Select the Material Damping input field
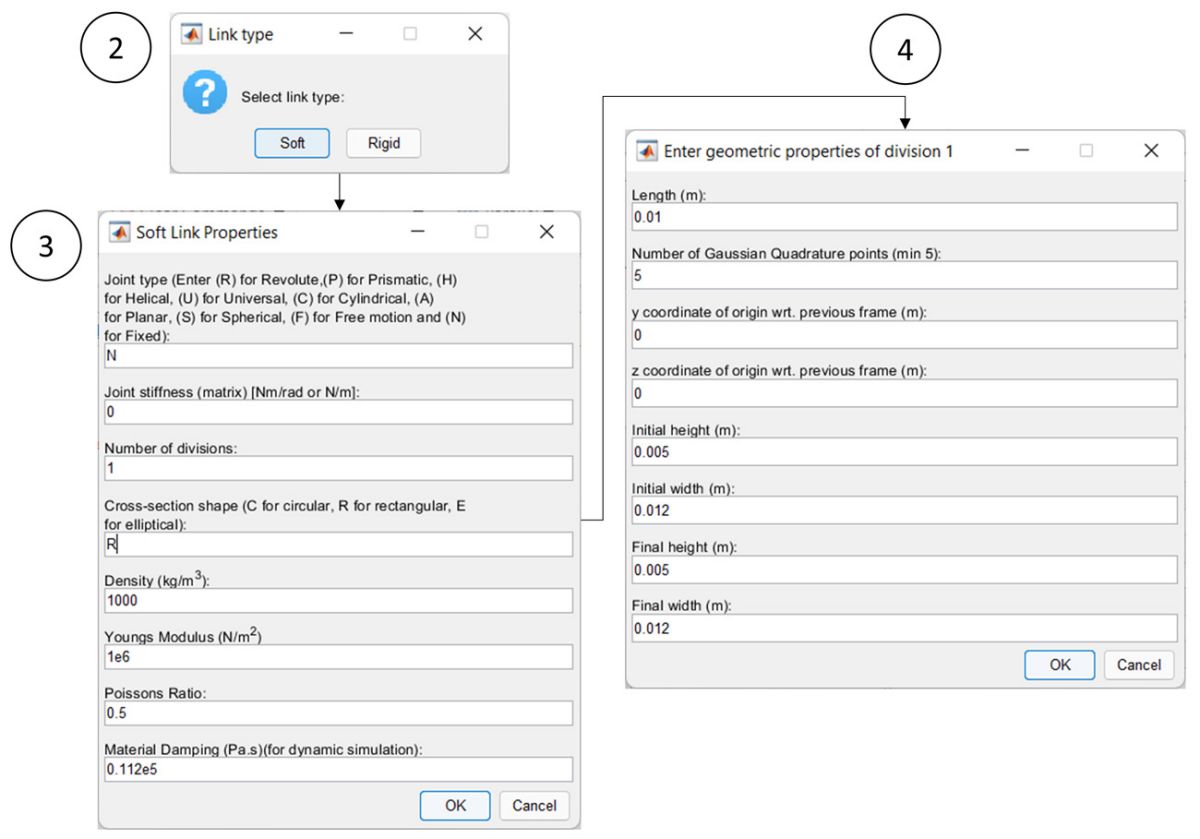The image size is (1200, 839). (338, 769)
